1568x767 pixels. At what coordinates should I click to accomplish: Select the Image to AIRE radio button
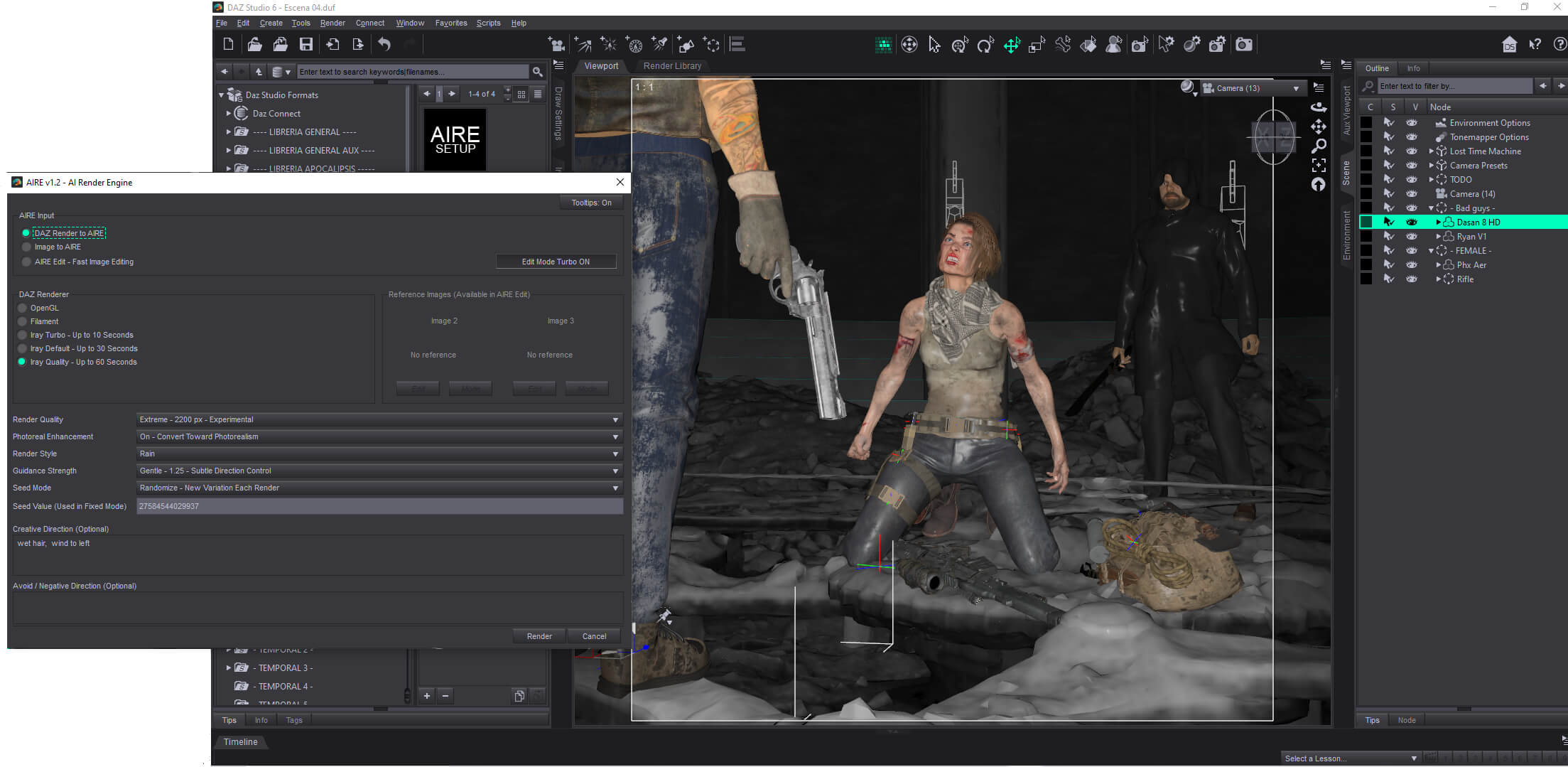[x=26, y=247]
